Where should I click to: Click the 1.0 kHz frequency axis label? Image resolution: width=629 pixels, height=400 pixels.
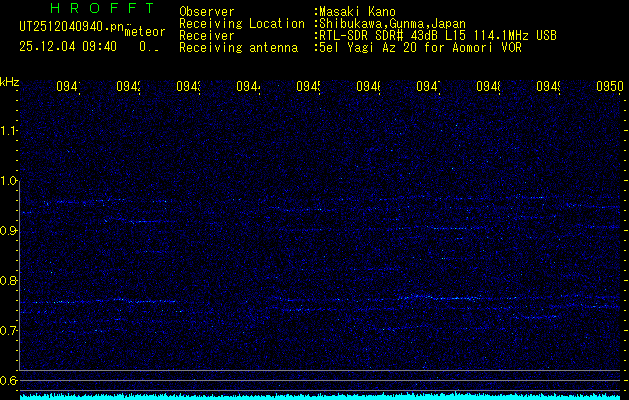9,181
